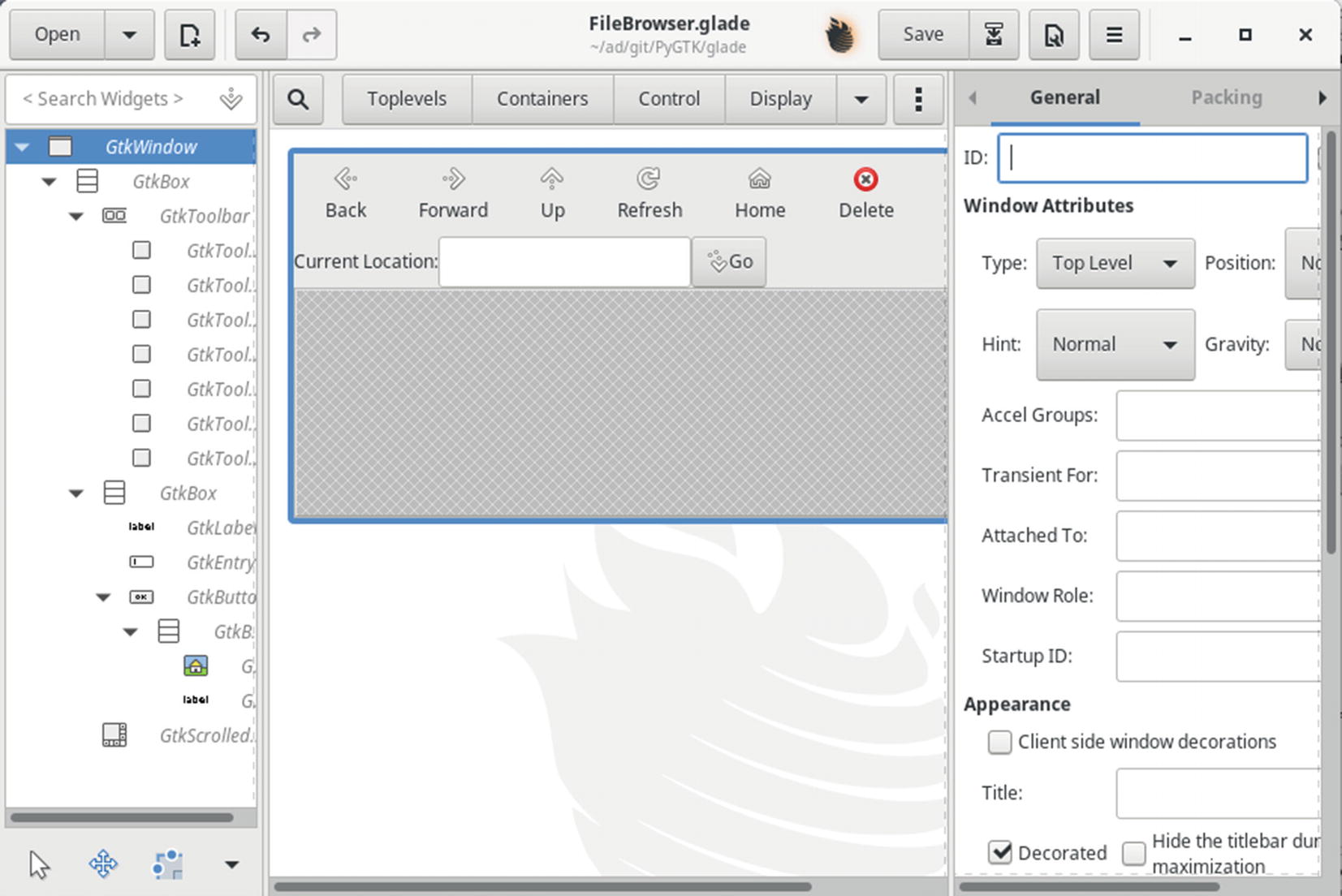Open the widget groups dropdown after Display
This screenshot has width=1342, height=896.
(861, 99)
